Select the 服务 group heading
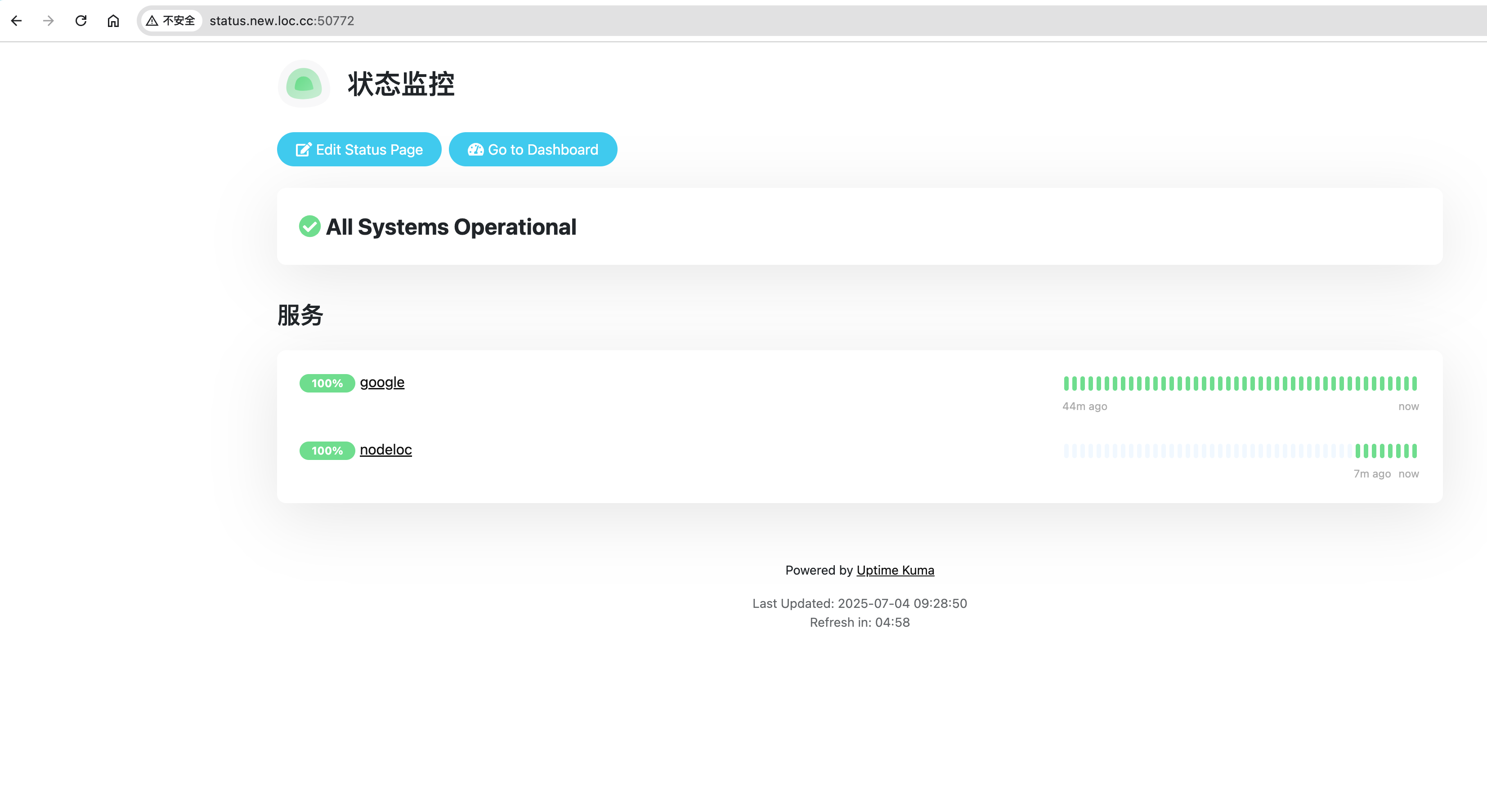This screenshot has height=812, width=1487. click(x=300, y=315)
